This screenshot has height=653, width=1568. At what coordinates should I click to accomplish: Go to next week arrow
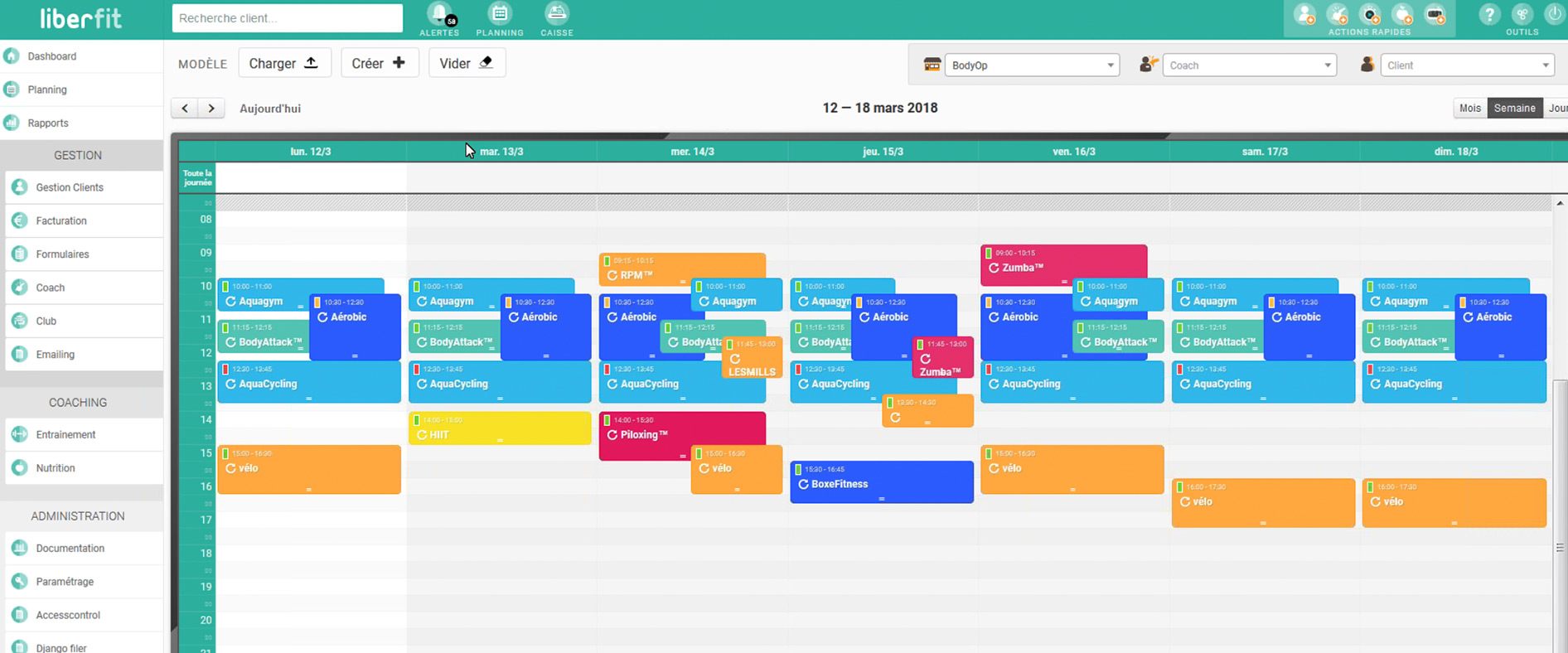[x=211, y=109]
